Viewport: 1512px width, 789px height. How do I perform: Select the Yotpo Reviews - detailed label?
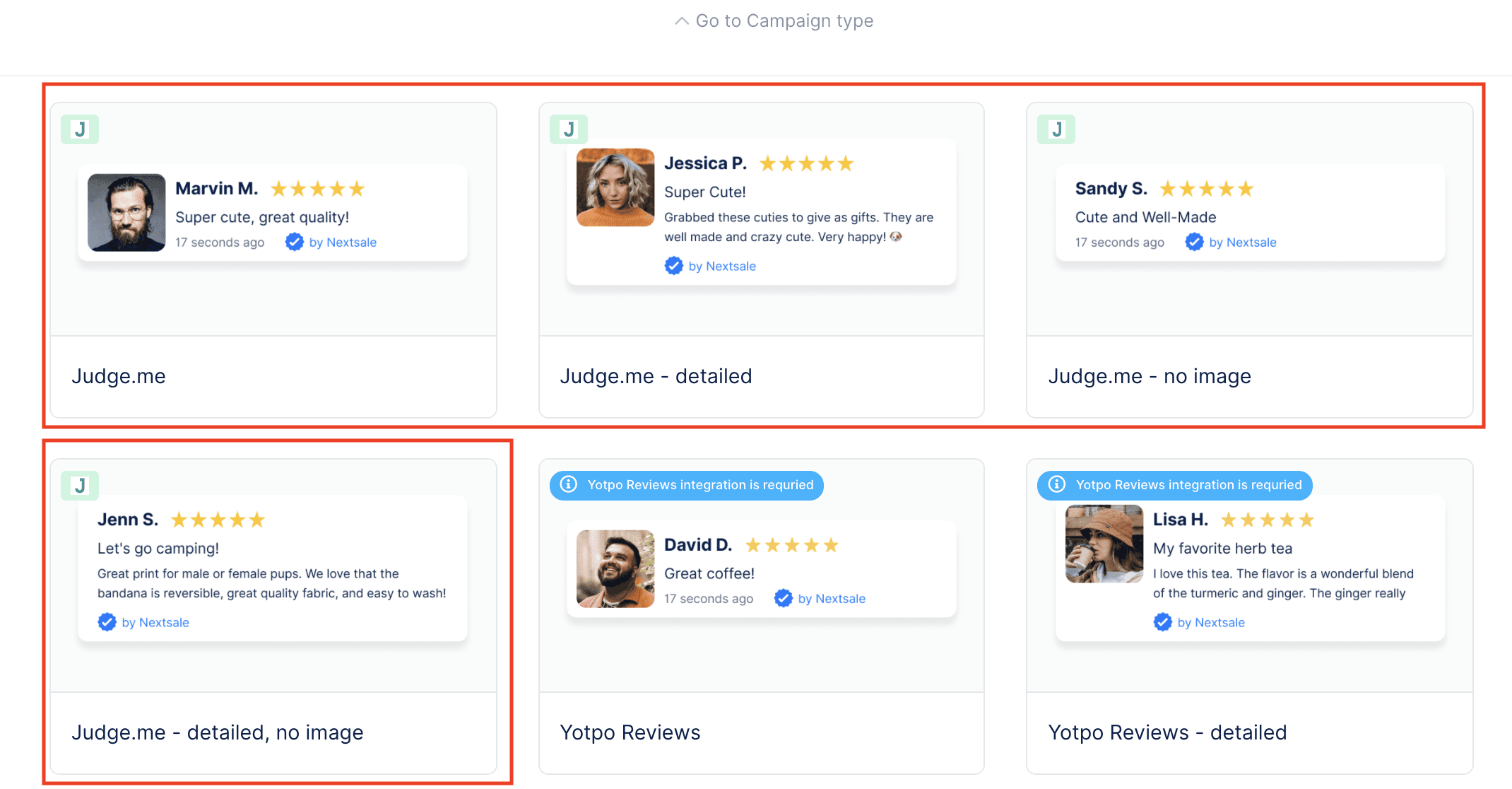click(x=1167, y=732)
